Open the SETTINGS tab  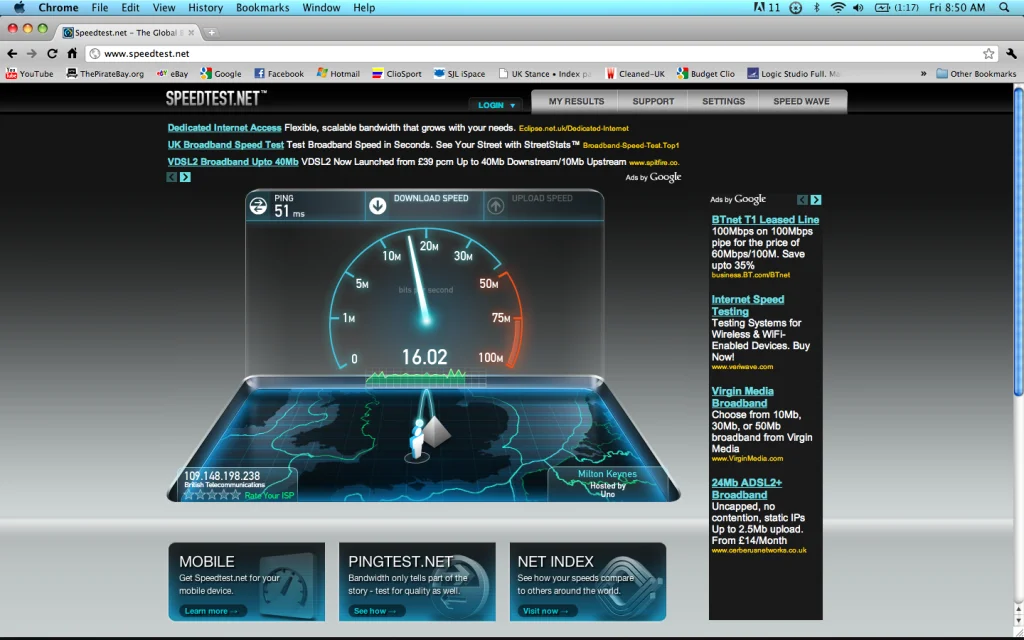tap(723, 101)
